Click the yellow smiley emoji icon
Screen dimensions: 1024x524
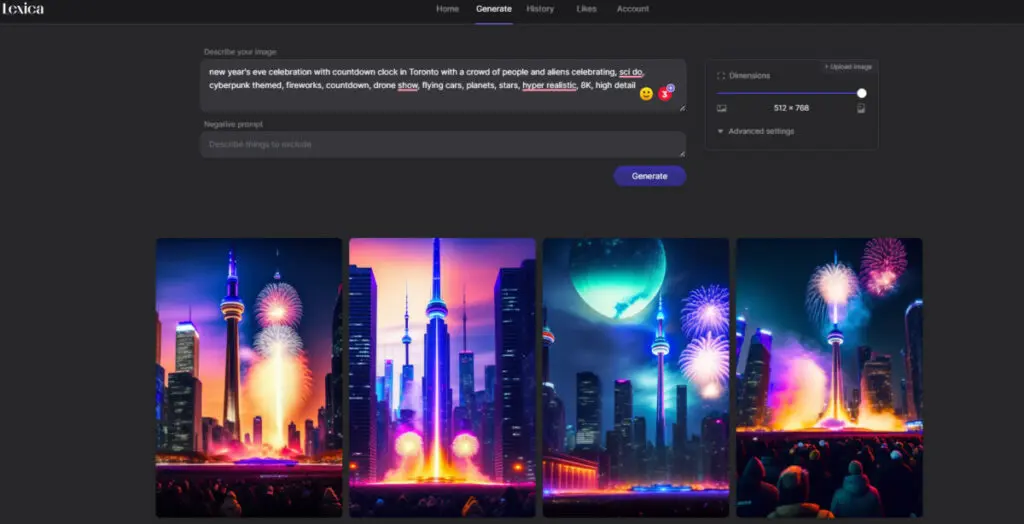[x=646, y=94]
